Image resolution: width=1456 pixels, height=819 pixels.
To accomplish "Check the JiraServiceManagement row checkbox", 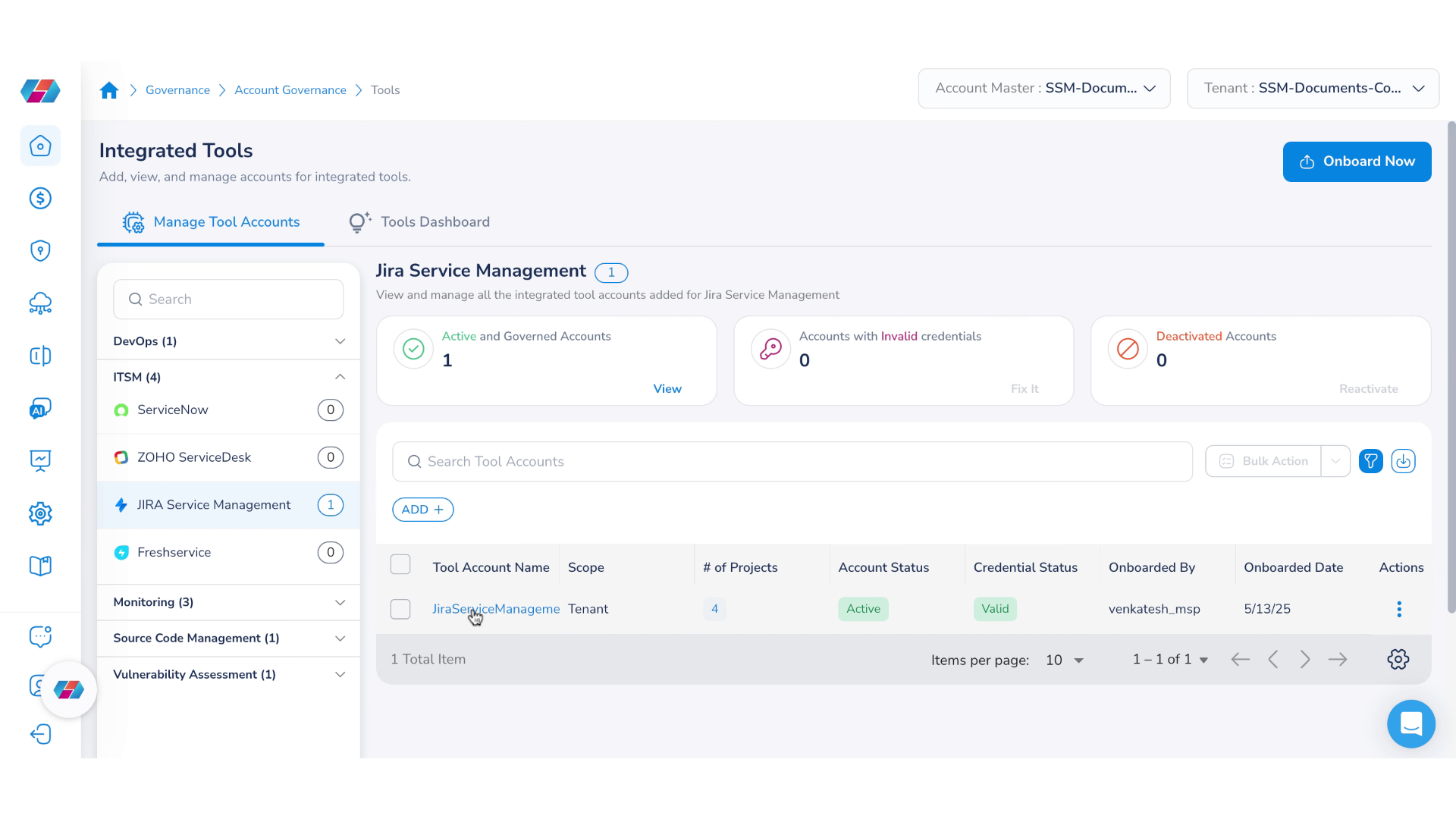I will [x=400, y=609].
